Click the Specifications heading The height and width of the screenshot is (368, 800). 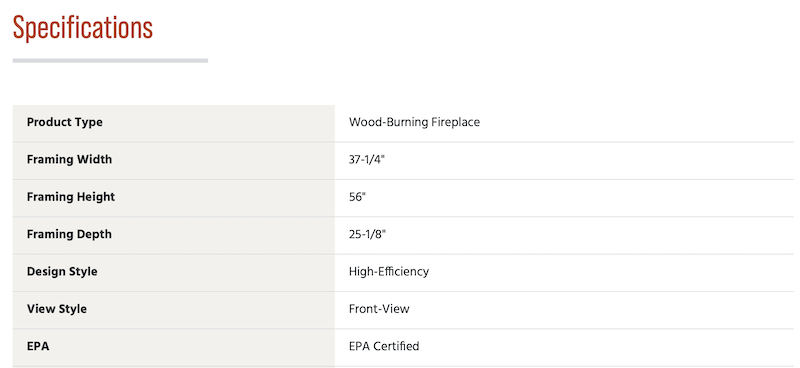pyautogui.click(x=83, y=28)
